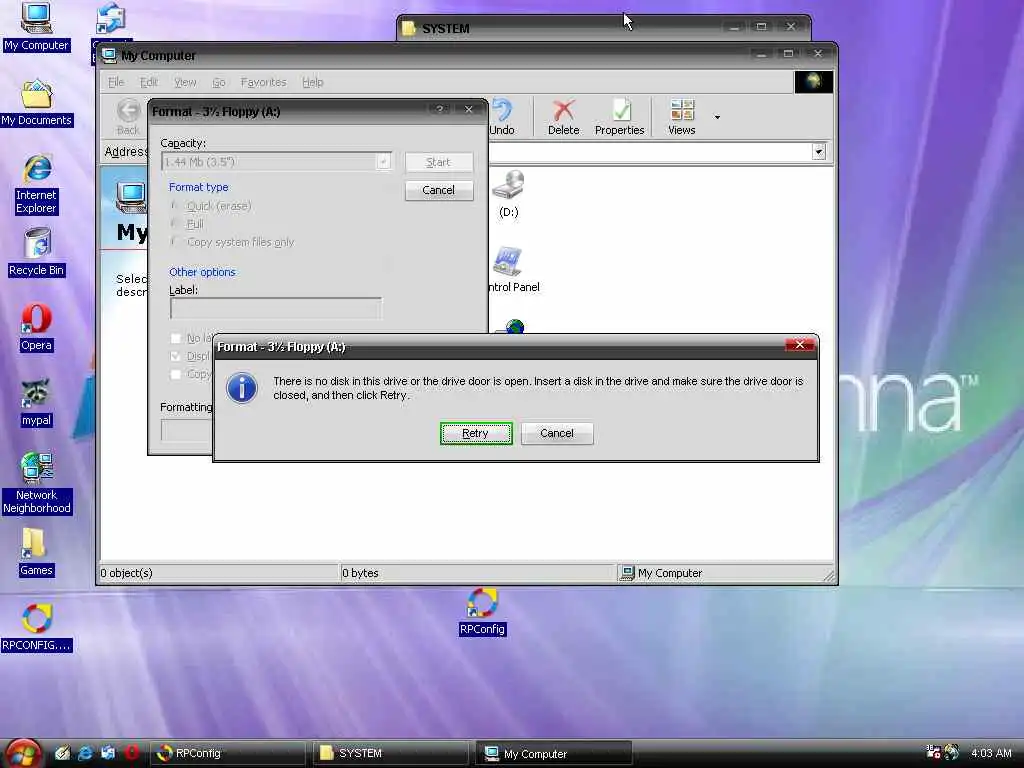
Task: Select the Network Neighborhood desktop icon
Action: click(36, 484)
